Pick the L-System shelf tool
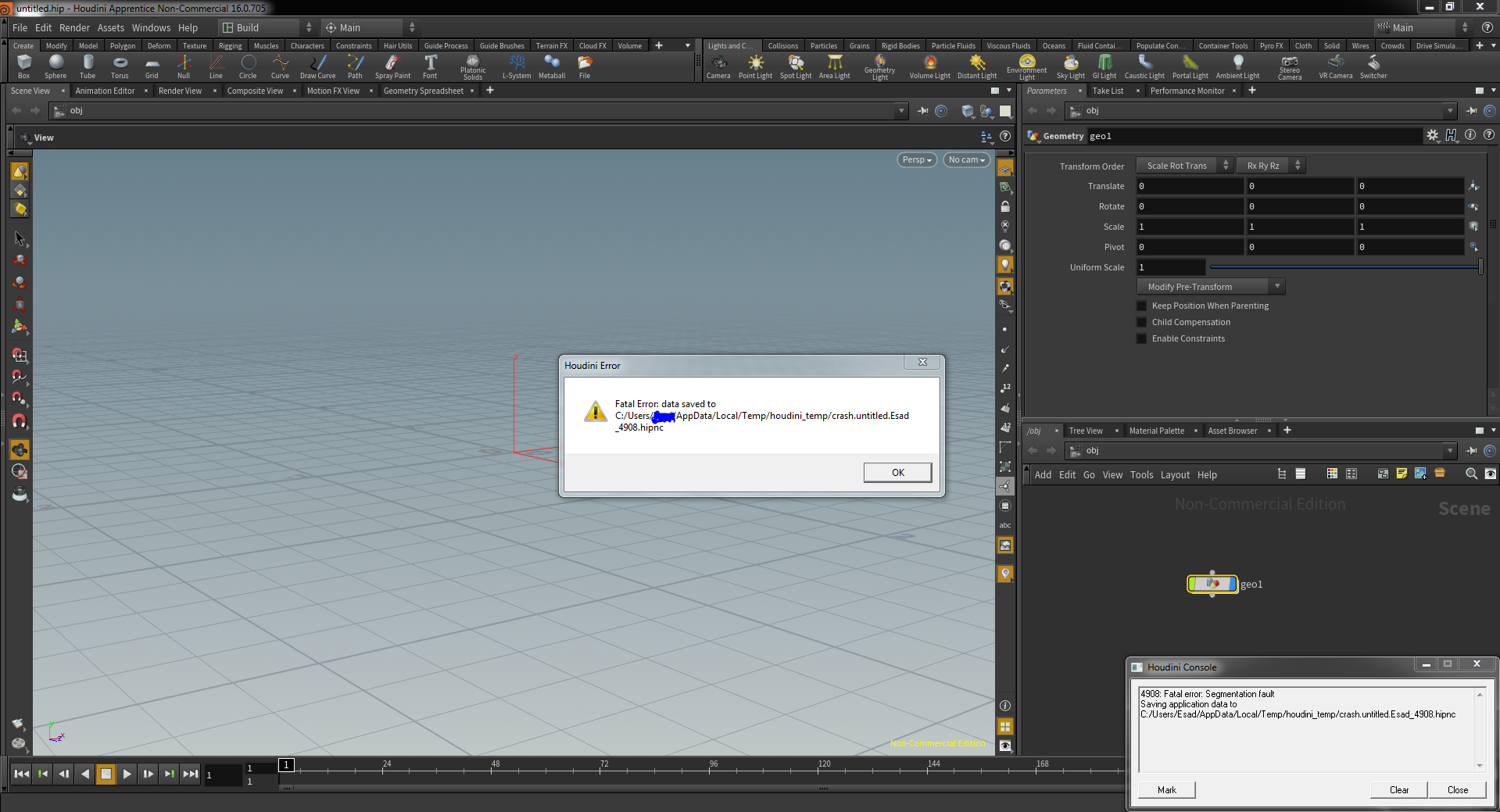Screen dimensions: 1500x812 (517, 66)
